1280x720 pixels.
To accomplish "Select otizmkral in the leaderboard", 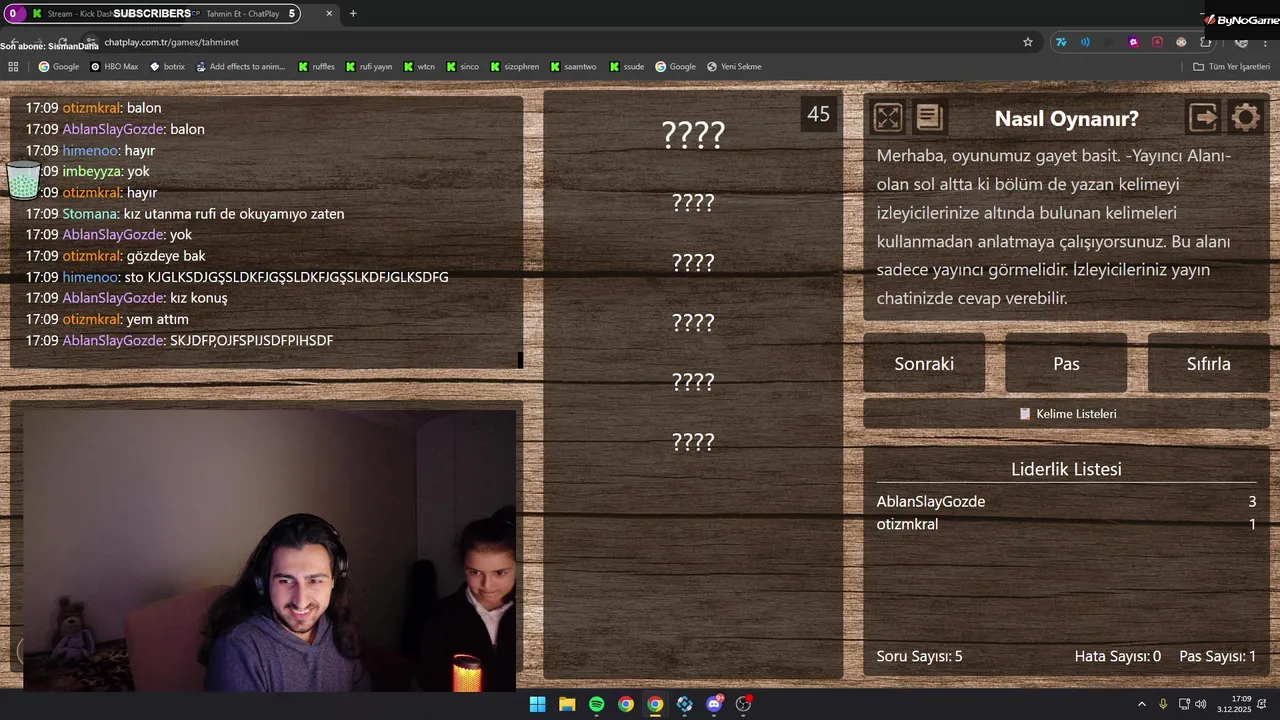I will point(907,524).
